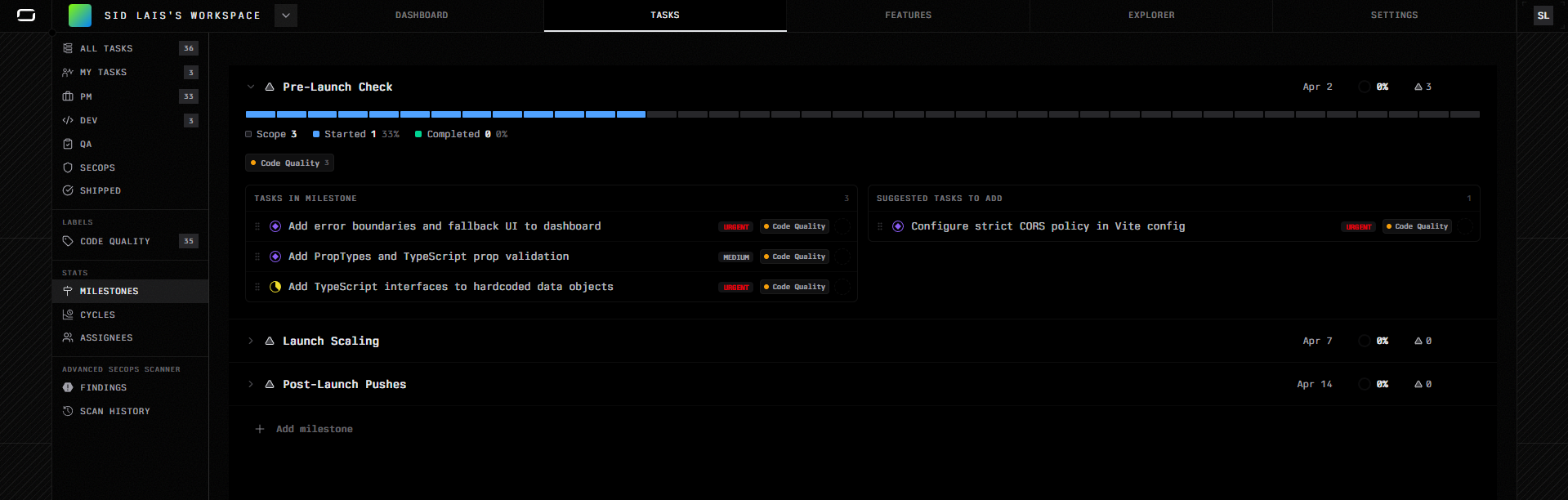
Task: Open the workspace switcher dropdown
Action: pyautogui.click(x=286, y=16)
